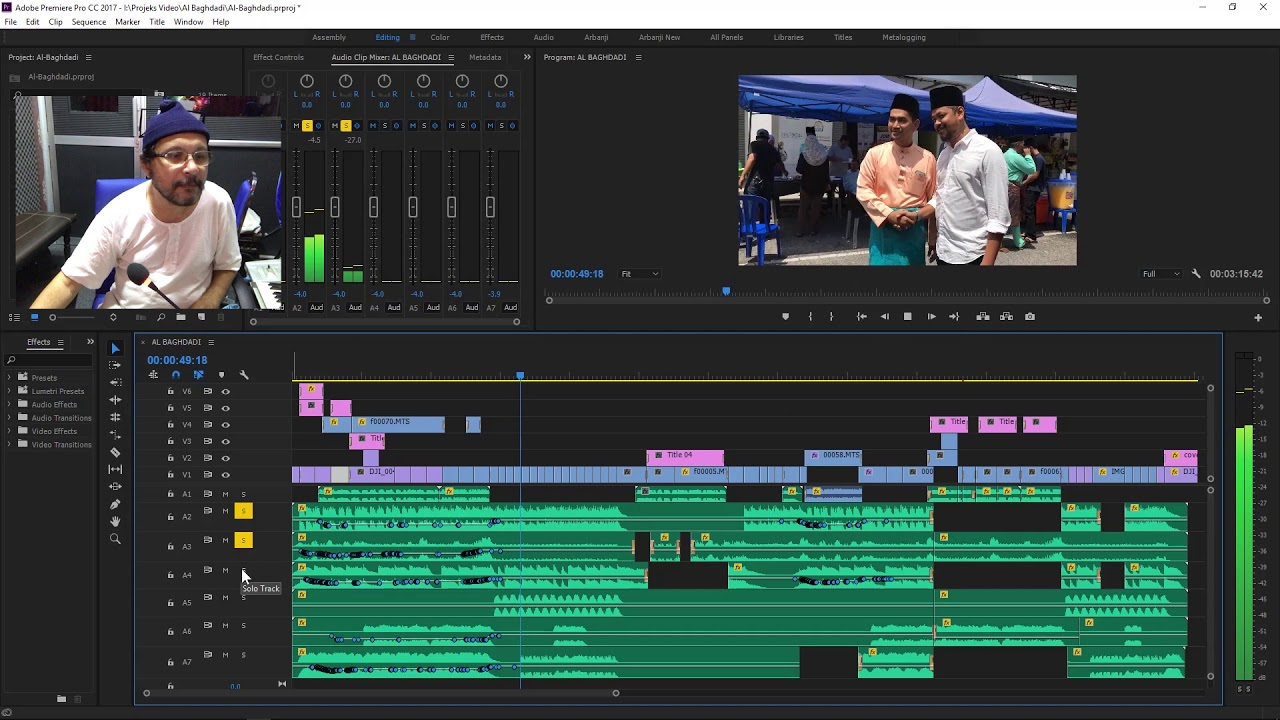Image resolution: width=1280 pixels, height=720 pixels.
Task: Click Add Marker in Program monitor
Action: [785, 317]
